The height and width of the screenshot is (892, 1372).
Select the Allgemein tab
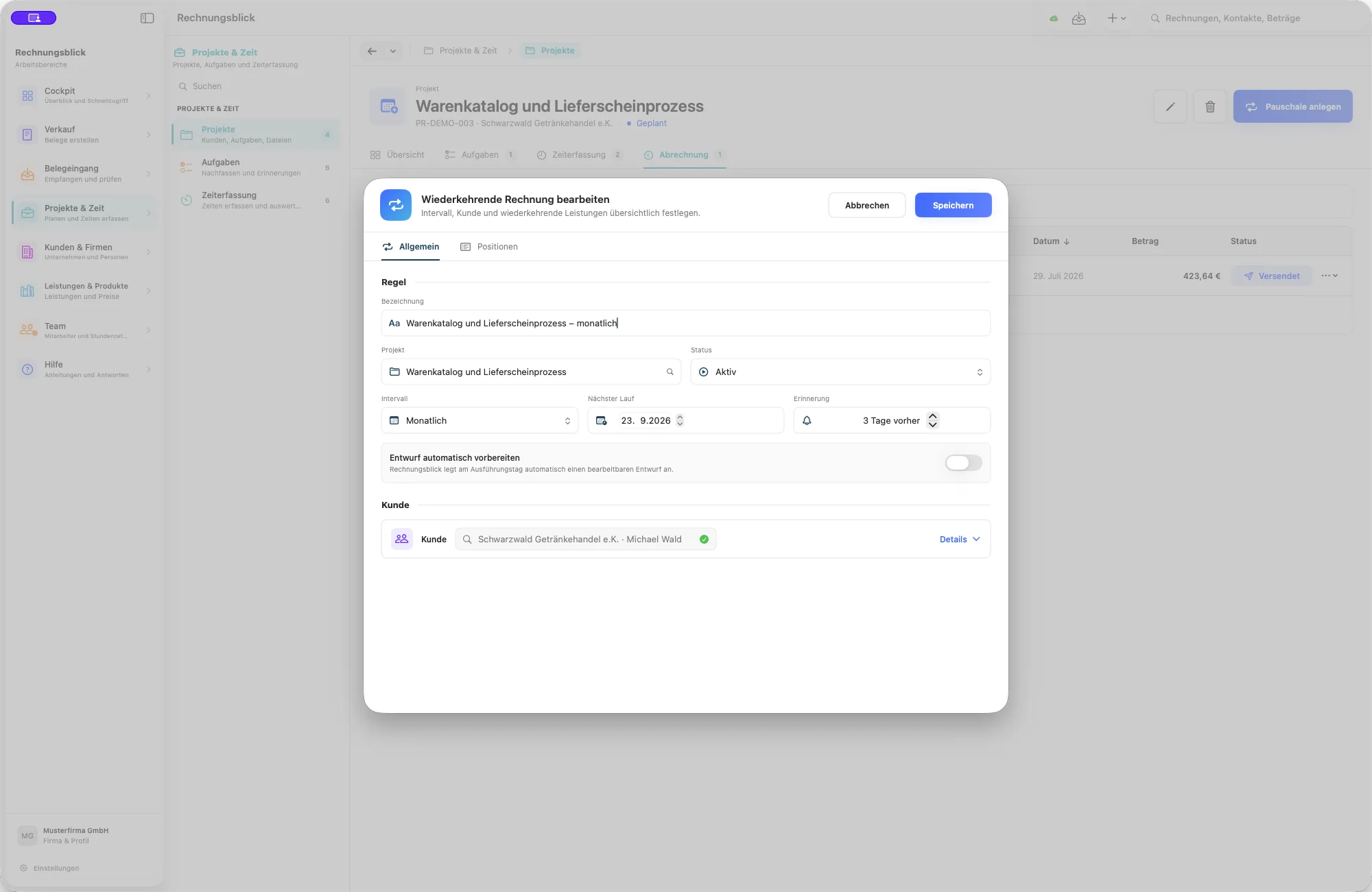coord(411,247)
